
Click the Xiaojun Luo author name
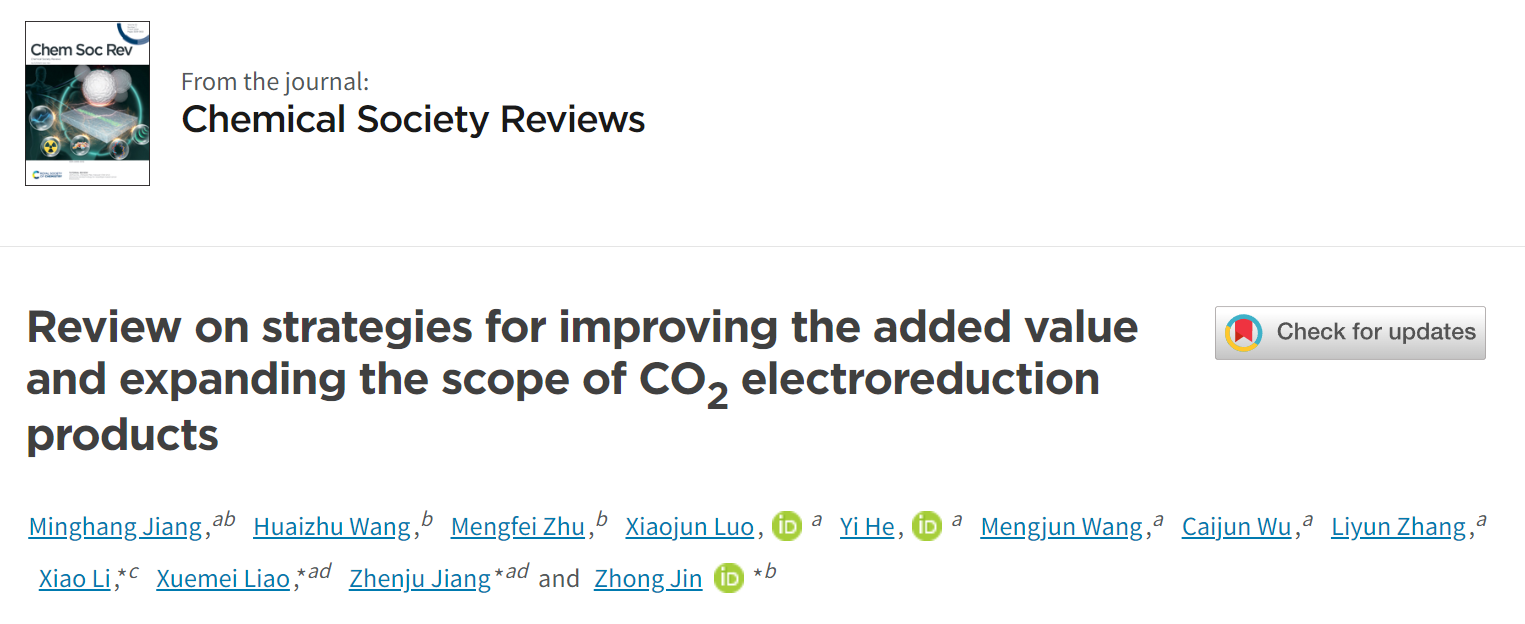click(x=690, y=527)
